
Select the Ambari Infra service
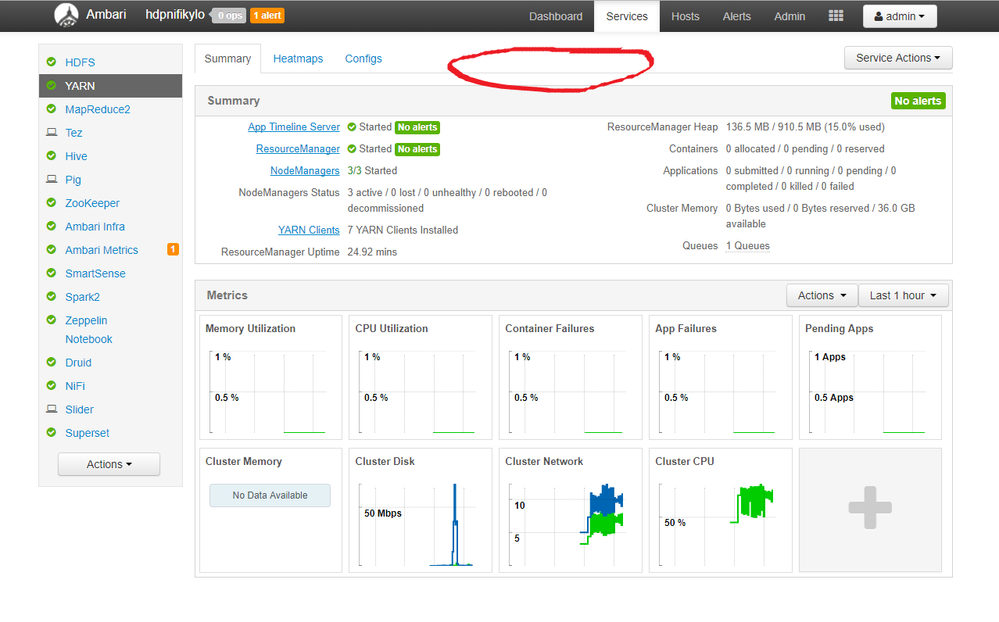click(95, 227)
